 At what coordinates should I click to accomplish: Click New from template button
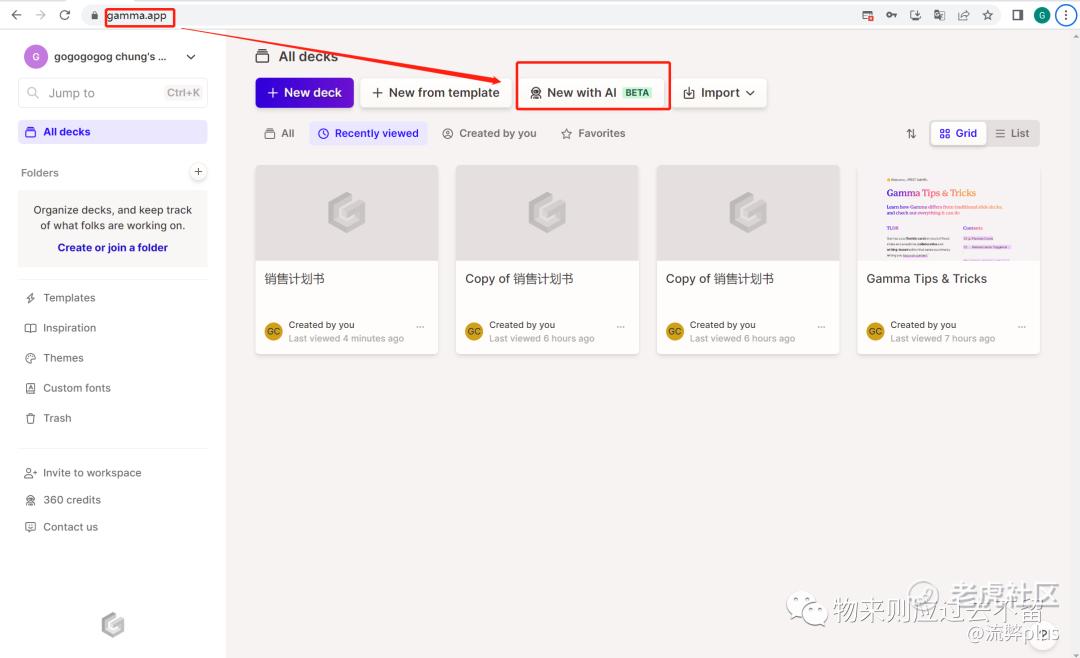(x=436, y=92)
